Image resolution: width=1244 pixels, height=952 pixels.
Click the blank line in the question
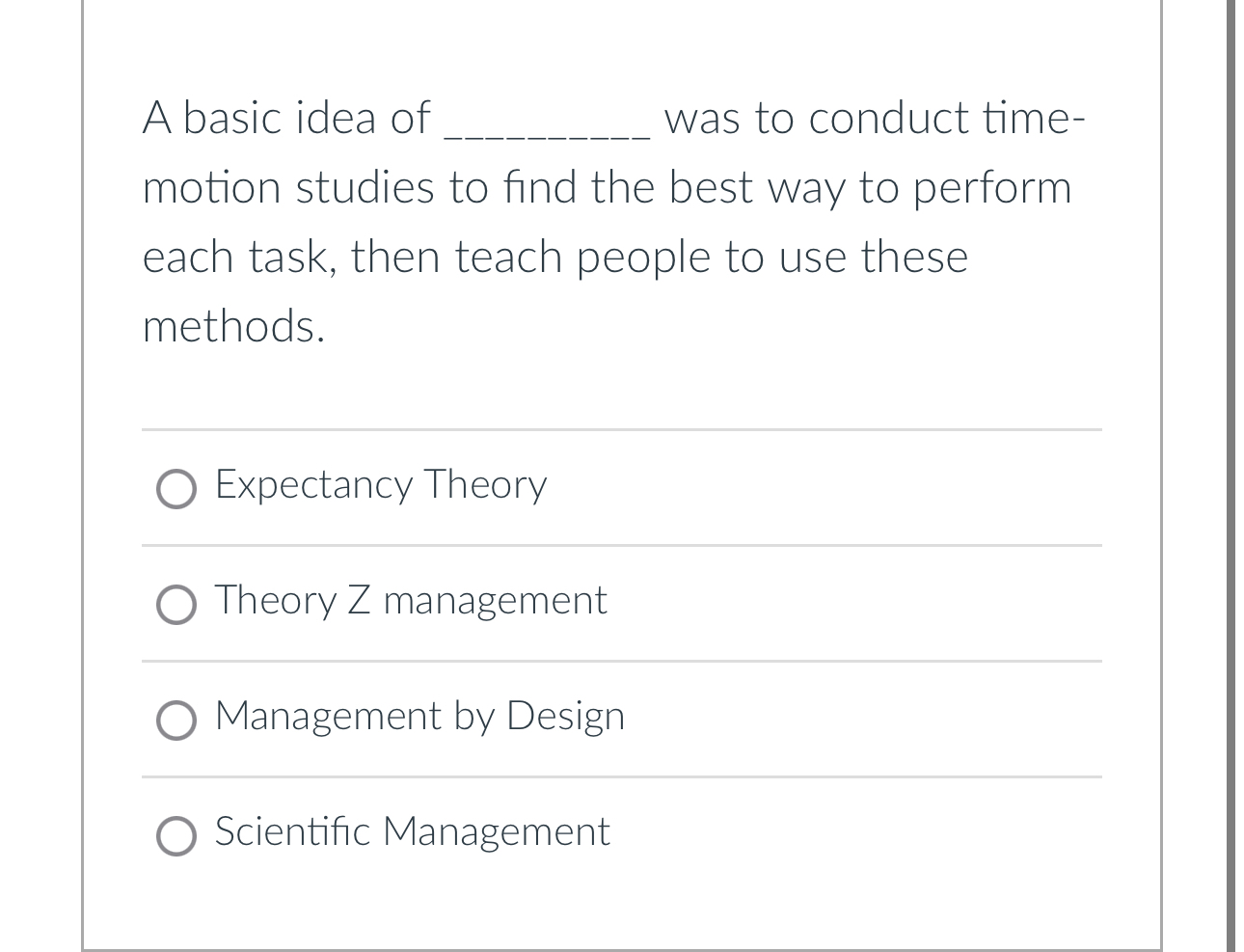550,130
